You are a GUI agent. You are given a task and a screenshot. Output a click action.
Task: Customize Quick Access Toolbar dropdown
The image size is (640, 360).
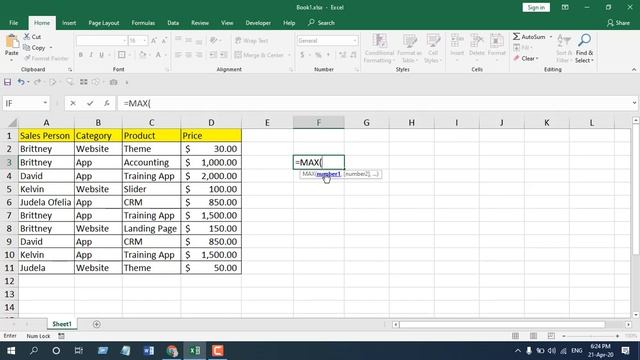[127, 82]
